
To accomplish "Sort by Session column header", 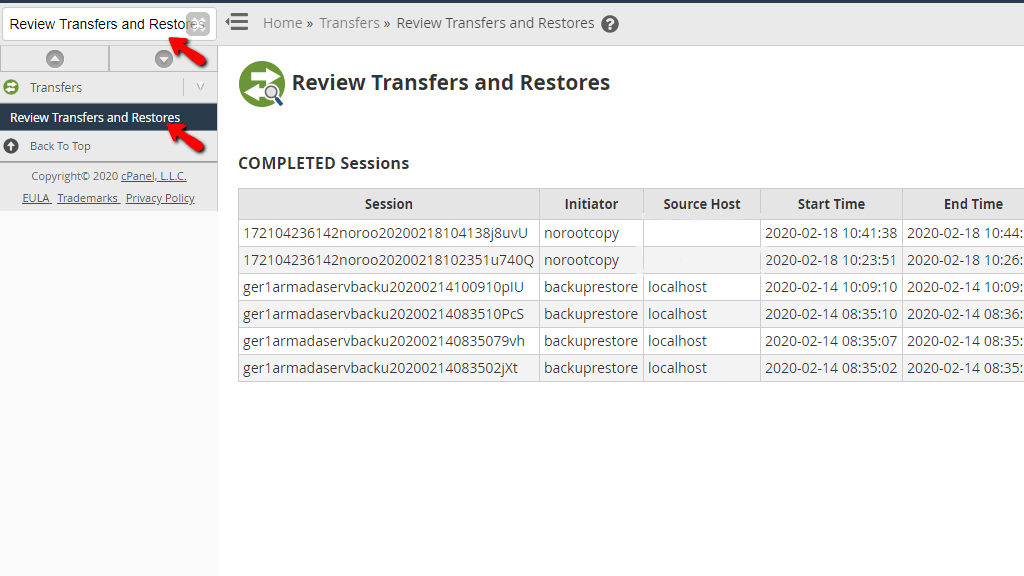I will click(x=389, y=204).
